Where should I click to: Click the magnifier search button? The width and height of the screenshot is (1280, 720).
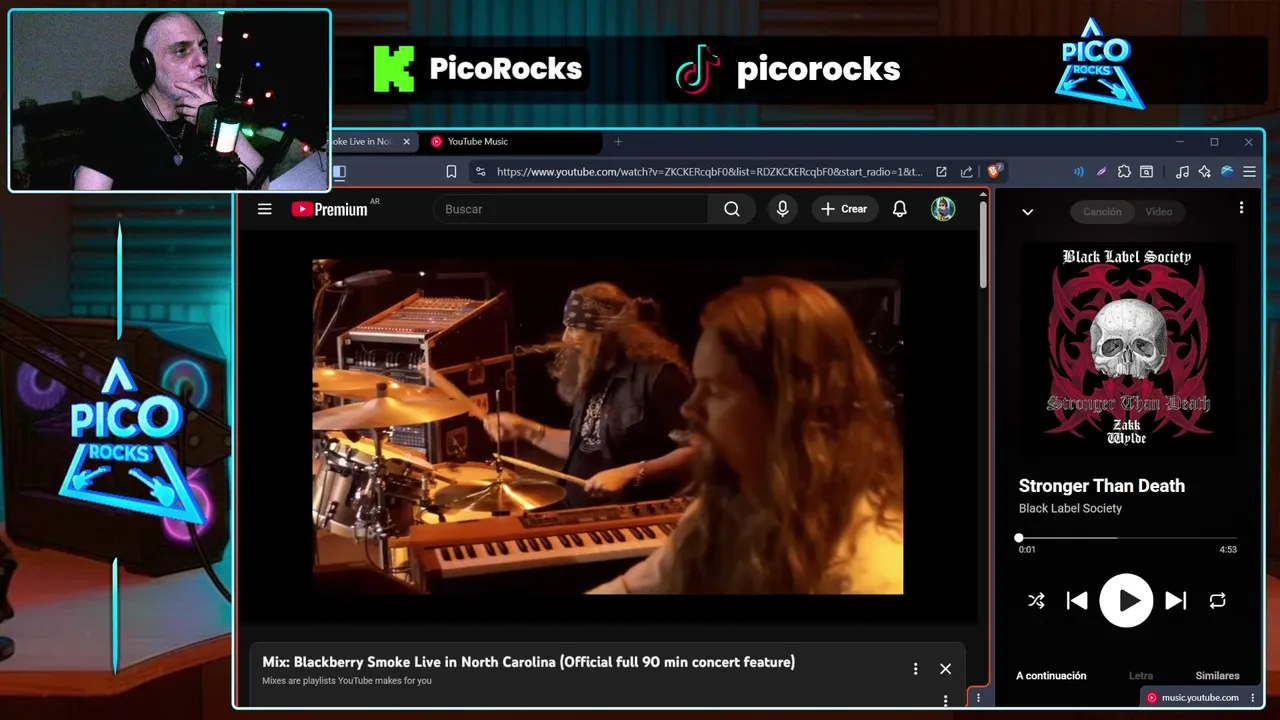coord(732,209)
